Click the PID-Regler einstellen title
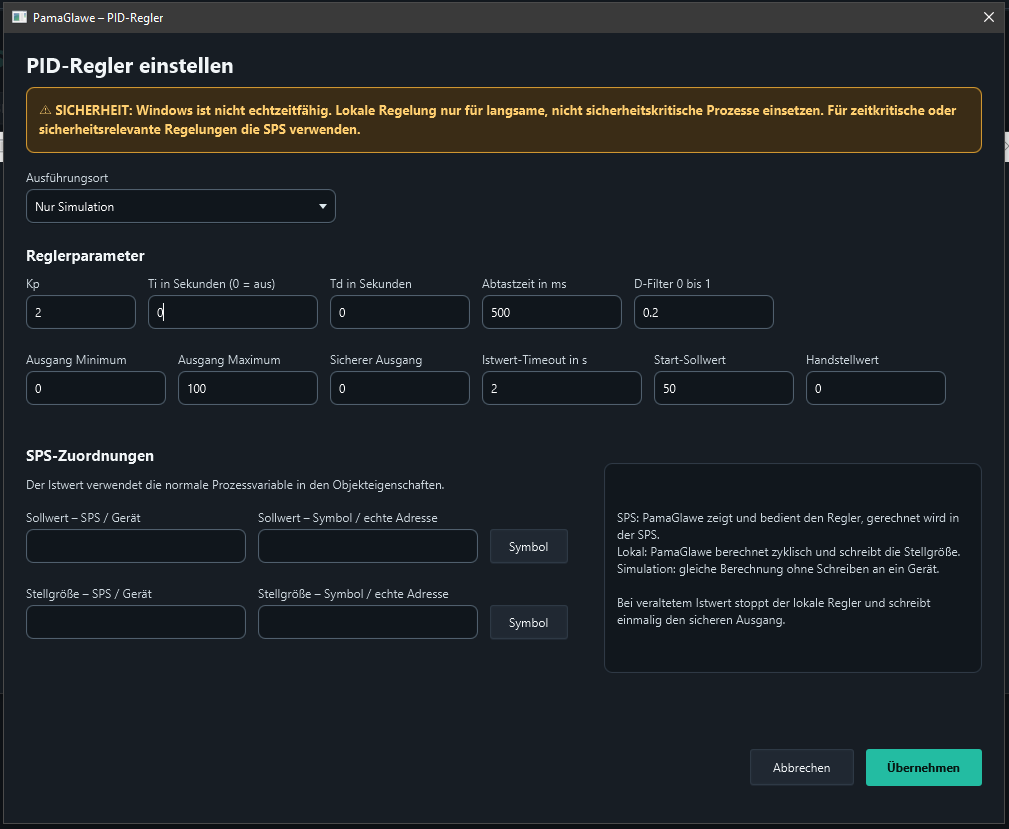The height and width of the screenshot is (829, 1009). pyautogui.click(x=130, y=66)
